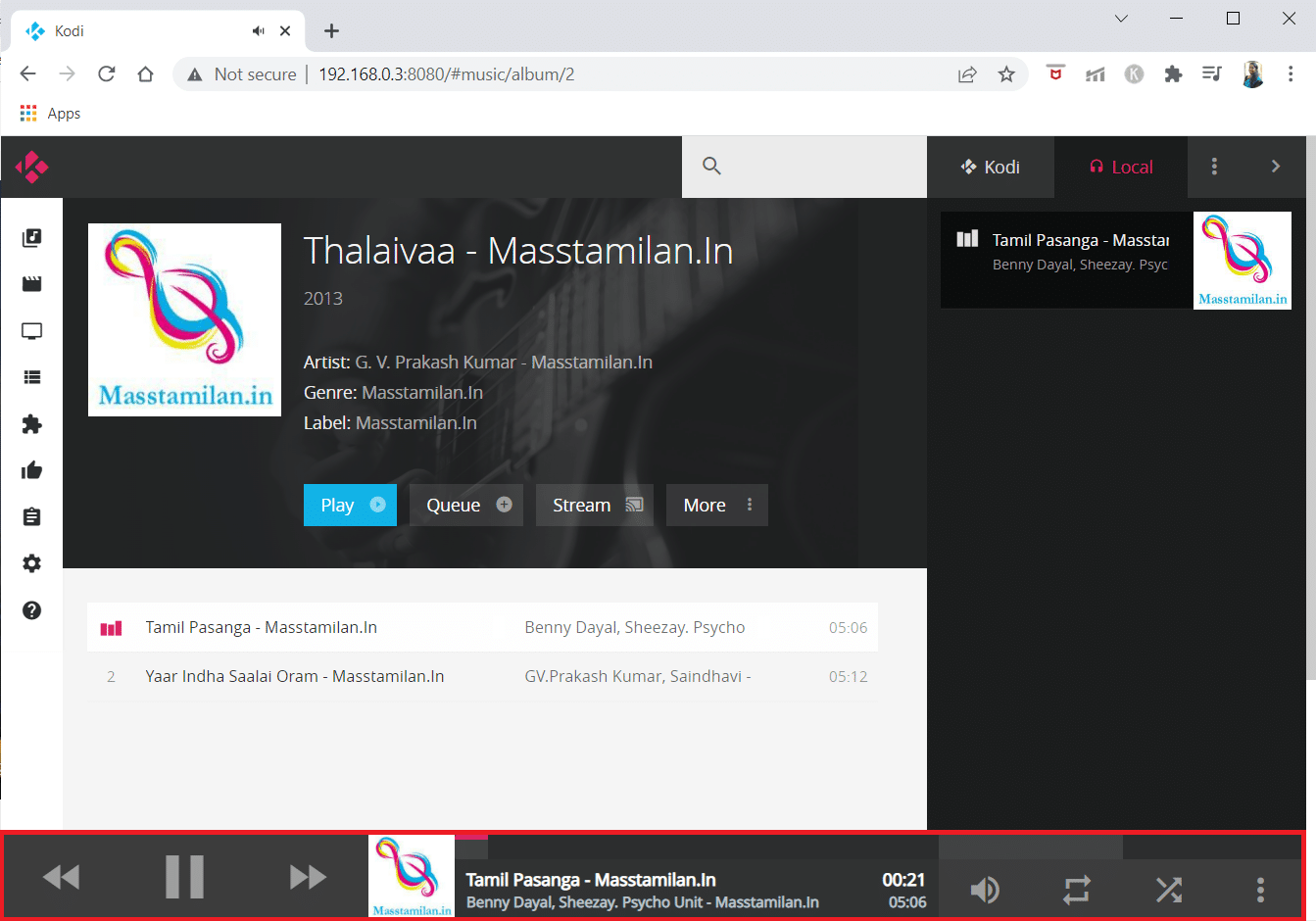Open playlist options three-dot menu

click(1214, 167)
